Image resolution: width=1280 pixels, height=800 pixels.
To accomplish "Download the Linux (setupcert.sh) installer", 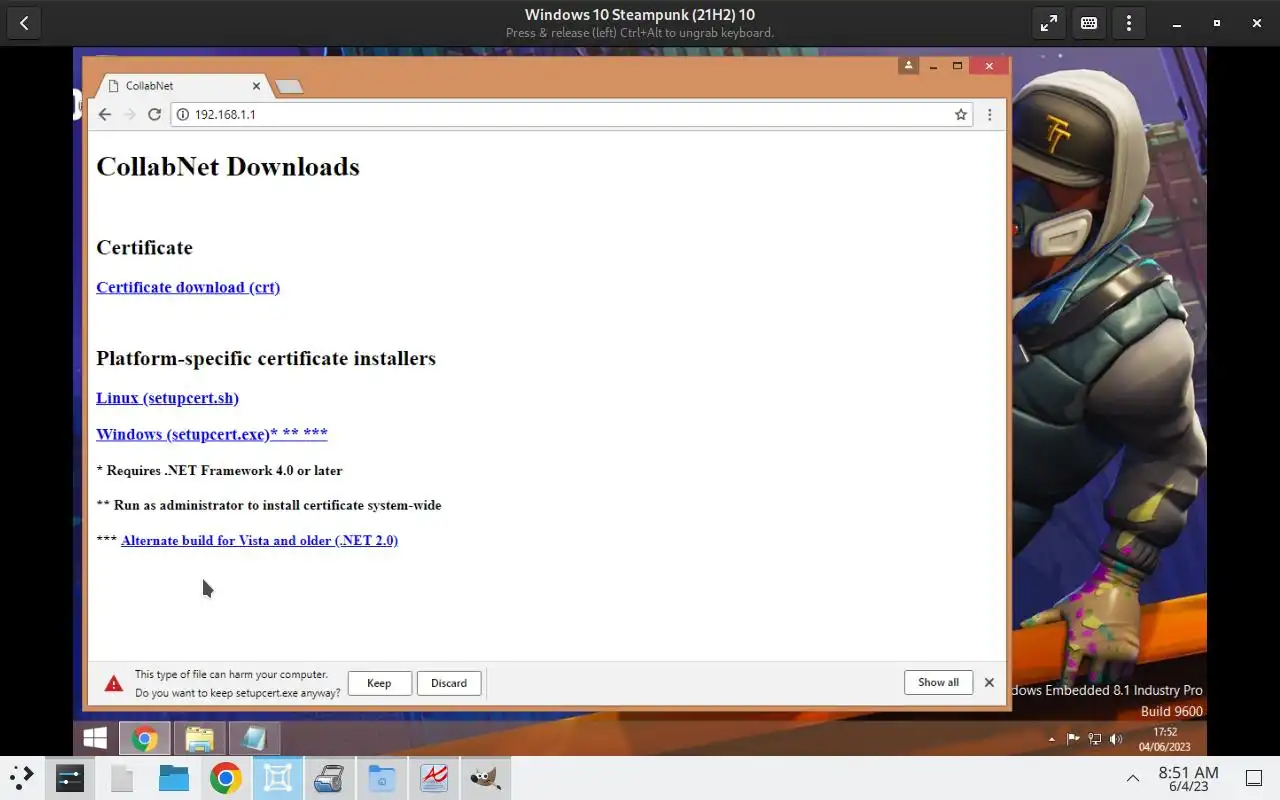I will [167, 398].
